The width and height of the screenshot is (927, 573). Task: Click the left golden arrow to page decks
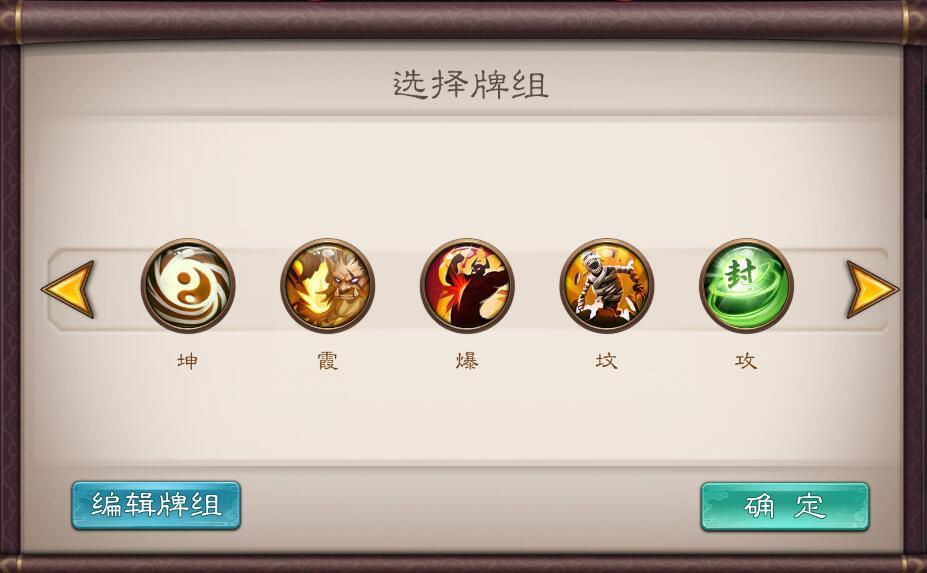[x=69, y=289]
